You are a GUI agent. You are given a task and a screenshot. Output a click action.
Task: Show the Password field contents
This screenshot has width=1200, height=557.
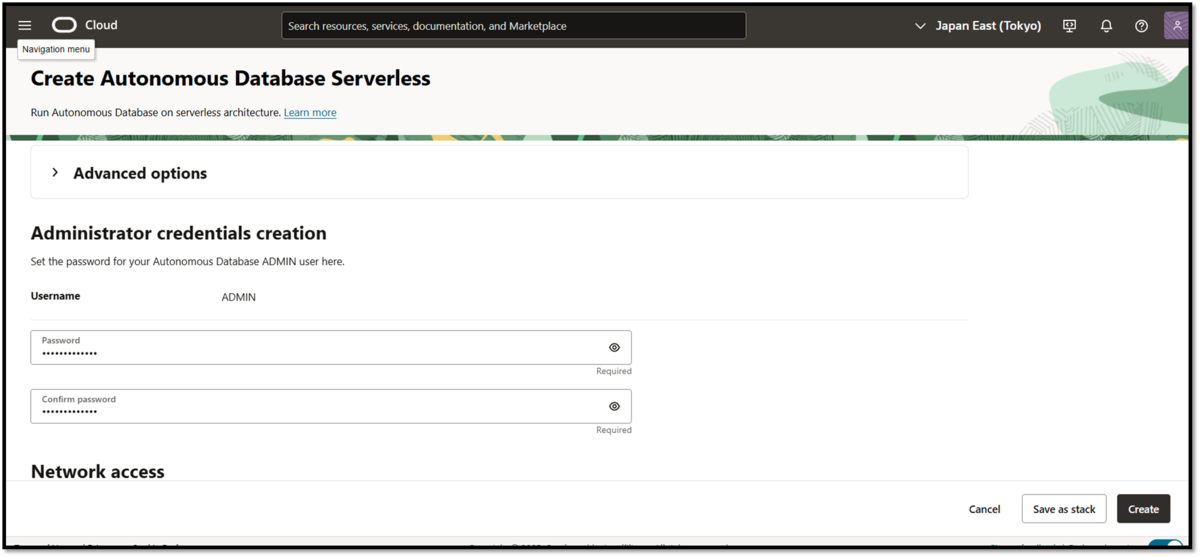pos(614,348)
